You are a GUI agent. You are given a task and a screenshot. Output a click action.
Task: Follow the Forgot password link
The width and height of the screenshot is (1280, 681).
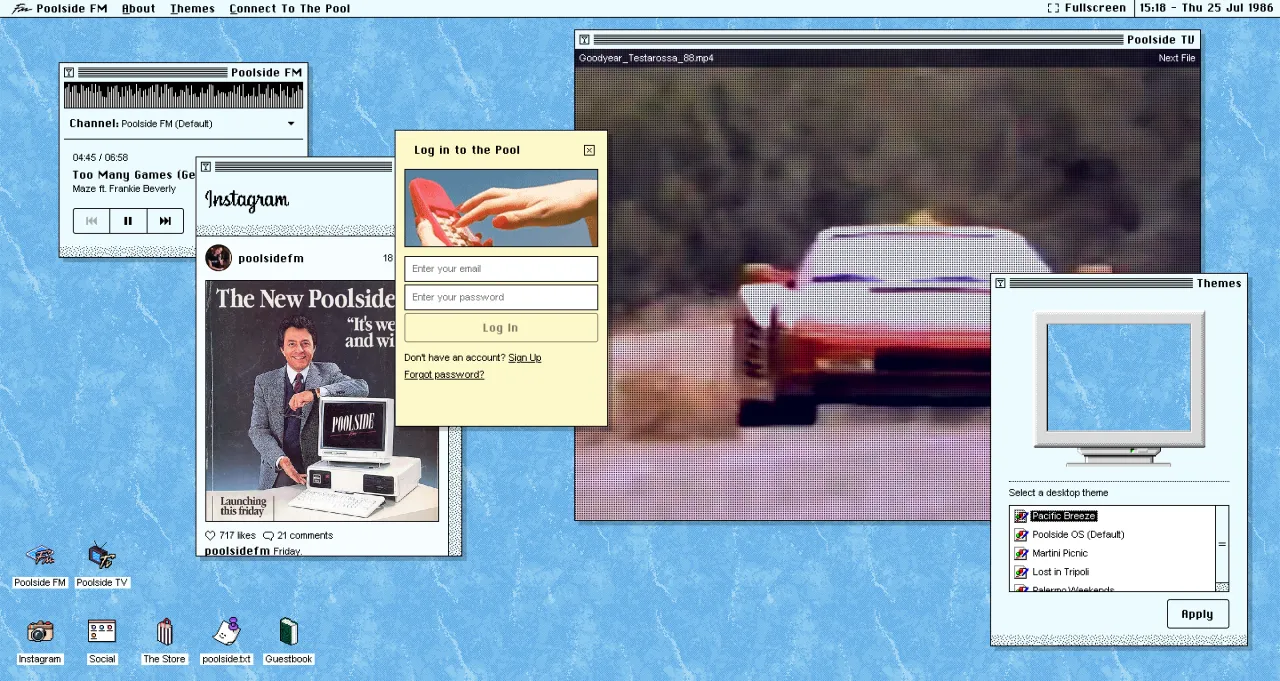[x=444, y=374]
